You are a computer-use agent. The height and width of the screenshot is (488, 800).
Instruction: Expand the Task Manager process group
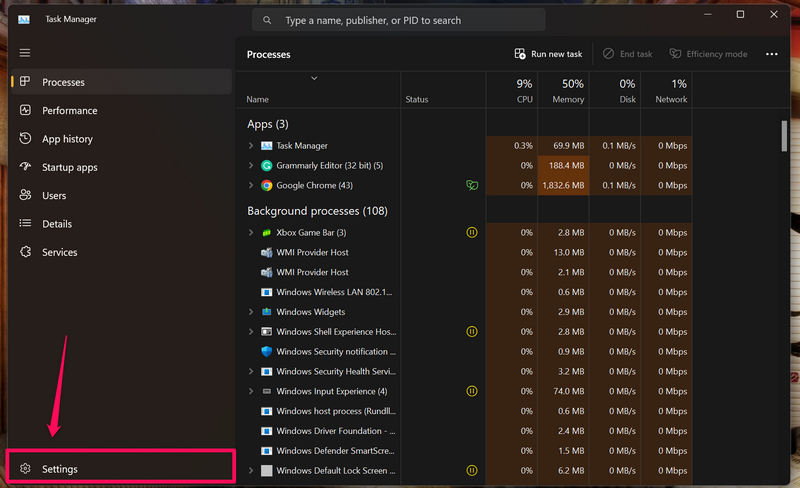251,146
